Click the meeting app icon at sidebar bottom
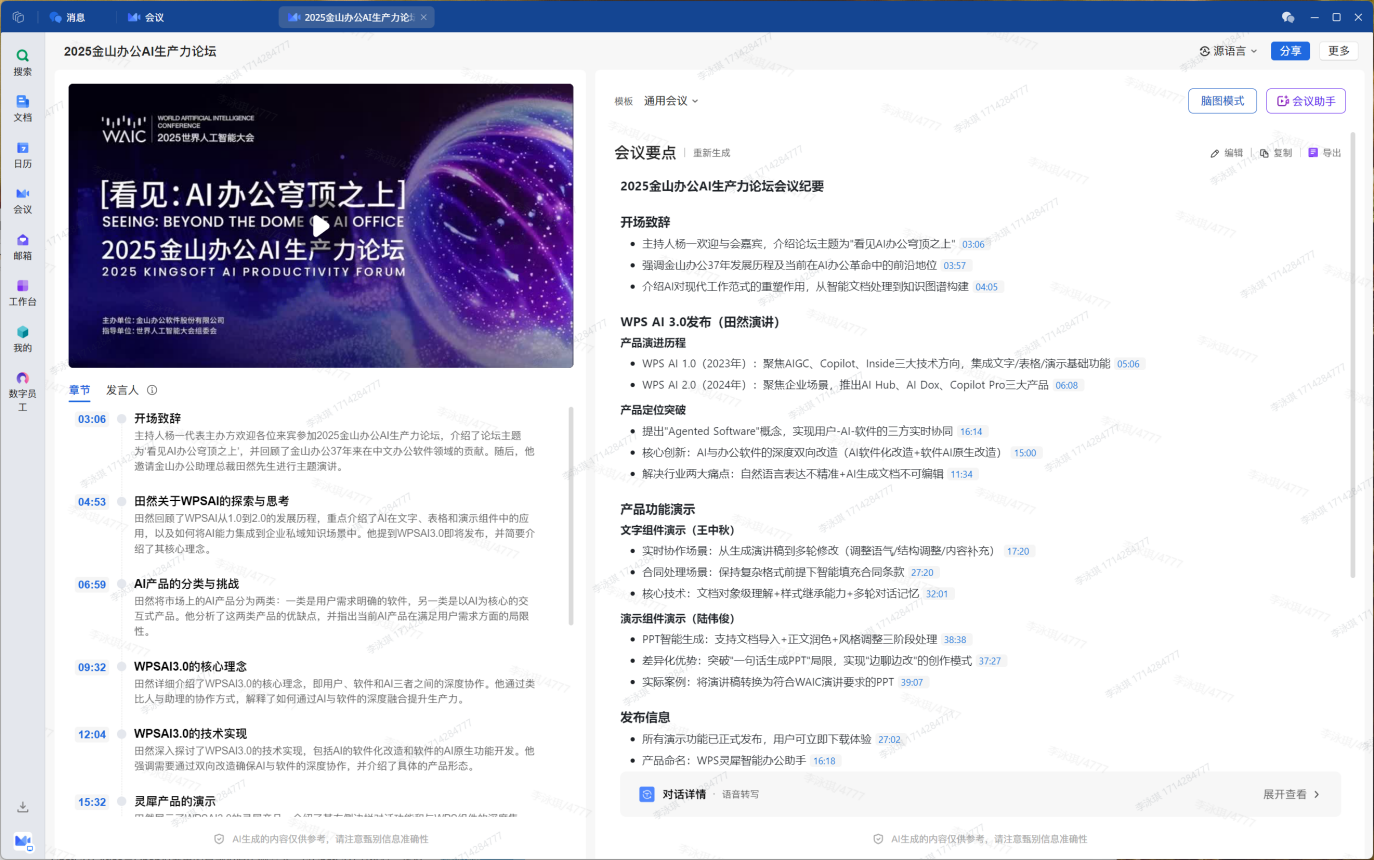Screen dimensions: 1374x860 (x=22, y=841)
